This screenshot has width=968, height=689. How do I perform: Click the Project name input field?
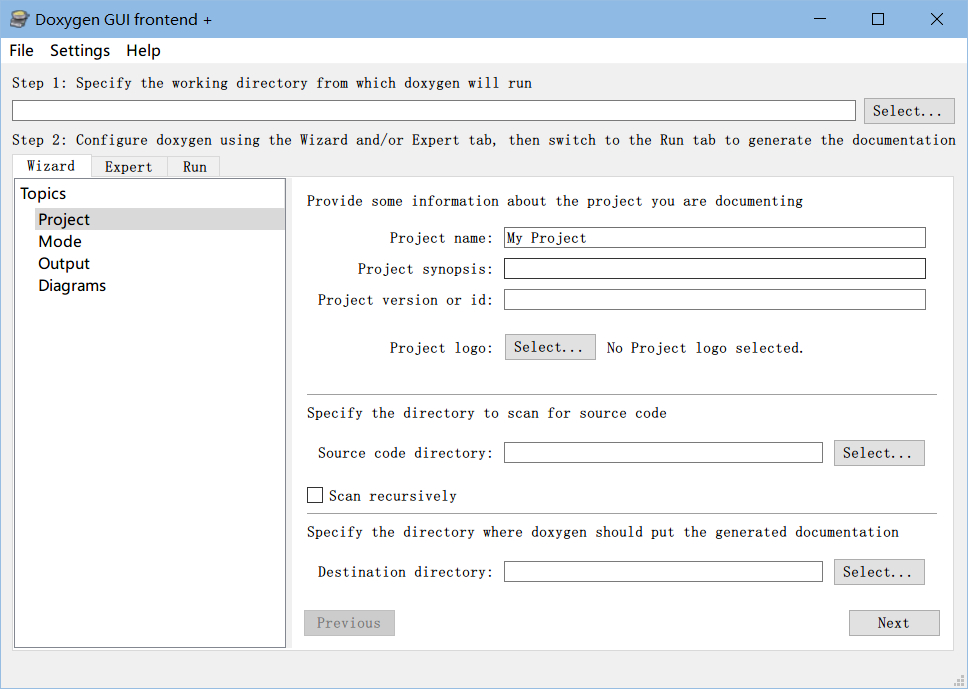click(714, 238)
